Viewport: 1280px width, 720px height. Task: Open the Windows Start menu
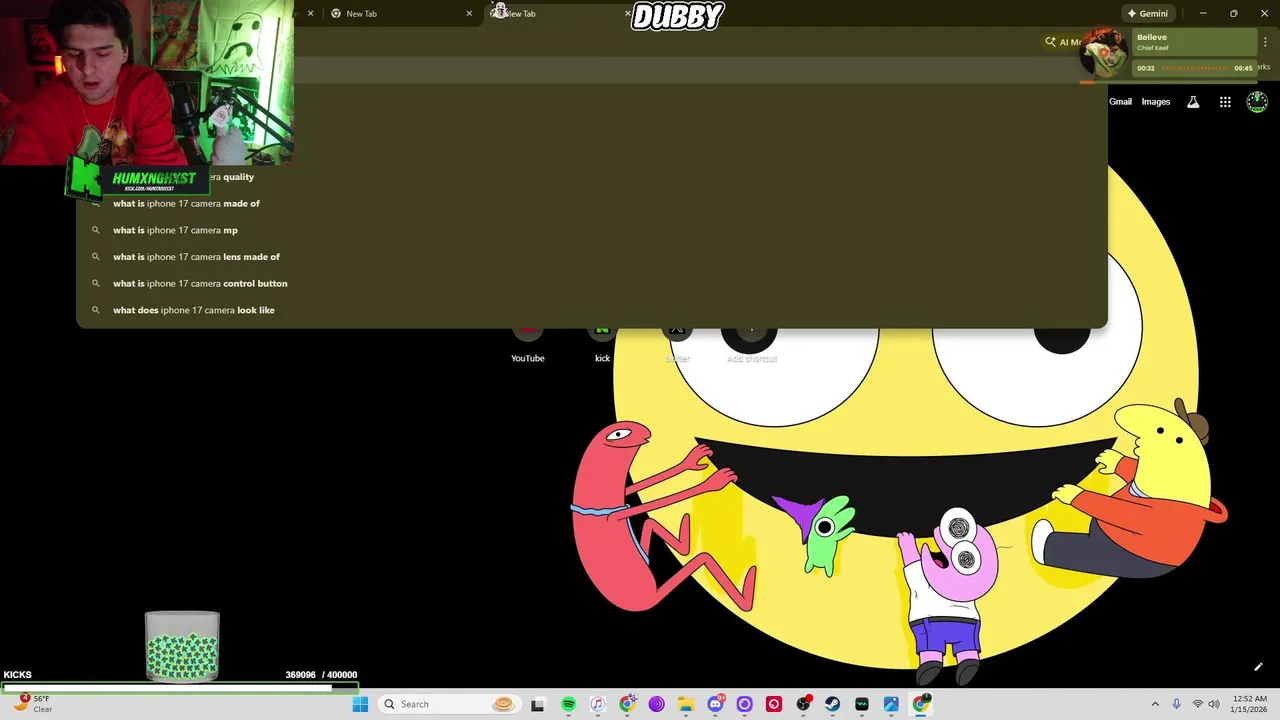[361, 704]
